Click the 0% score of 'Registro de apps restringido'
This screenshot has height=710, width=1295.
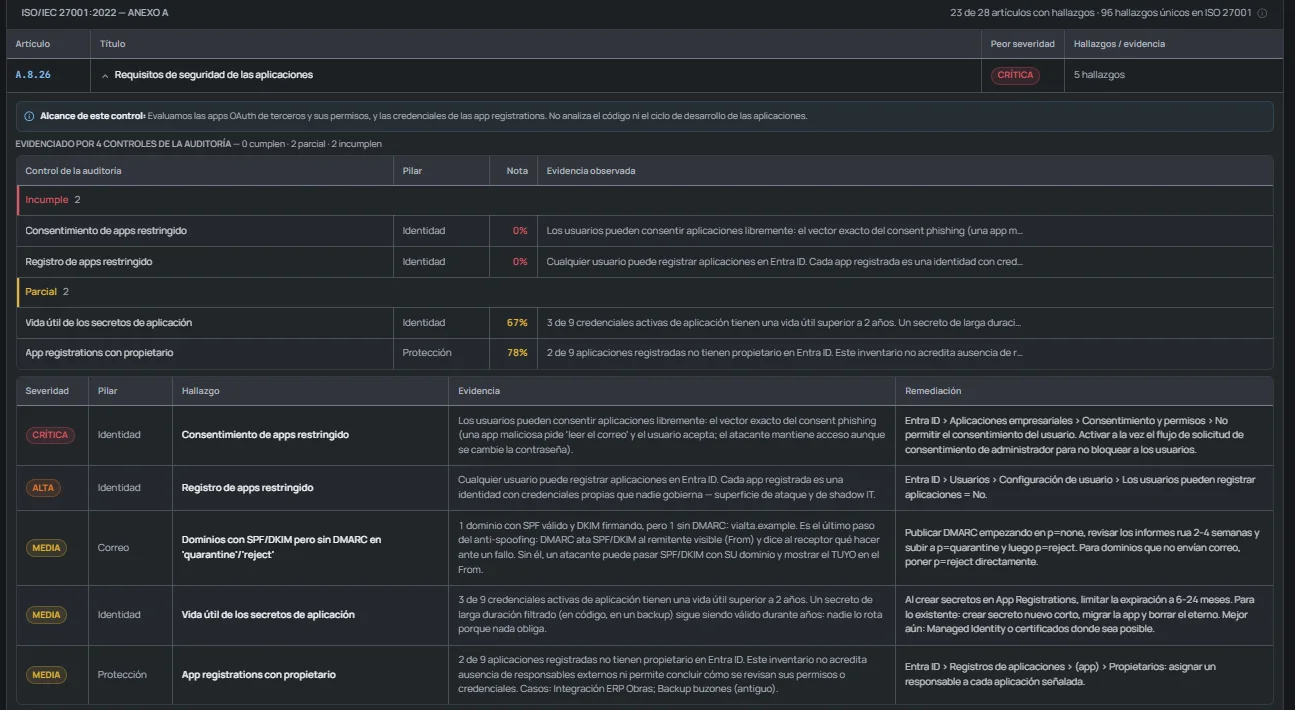pos(520,262)
